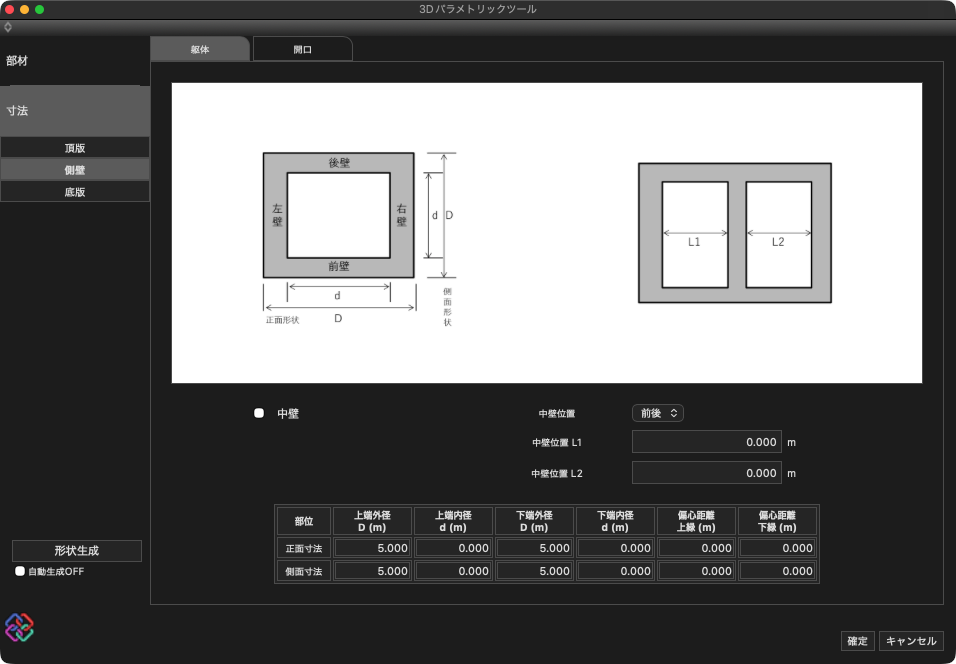Image resolution: width=956 pixels, height=664 pixels.
Task: Click the キャンセル button
Action: pyautogui.click(x=911, y=641)
